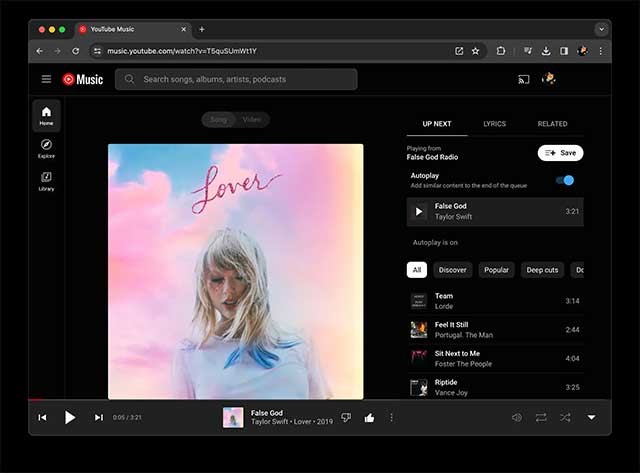Viewport: 640px width, 473px height.
Task: Play Team by Lorde from queue
Action: tap(495, 301)
